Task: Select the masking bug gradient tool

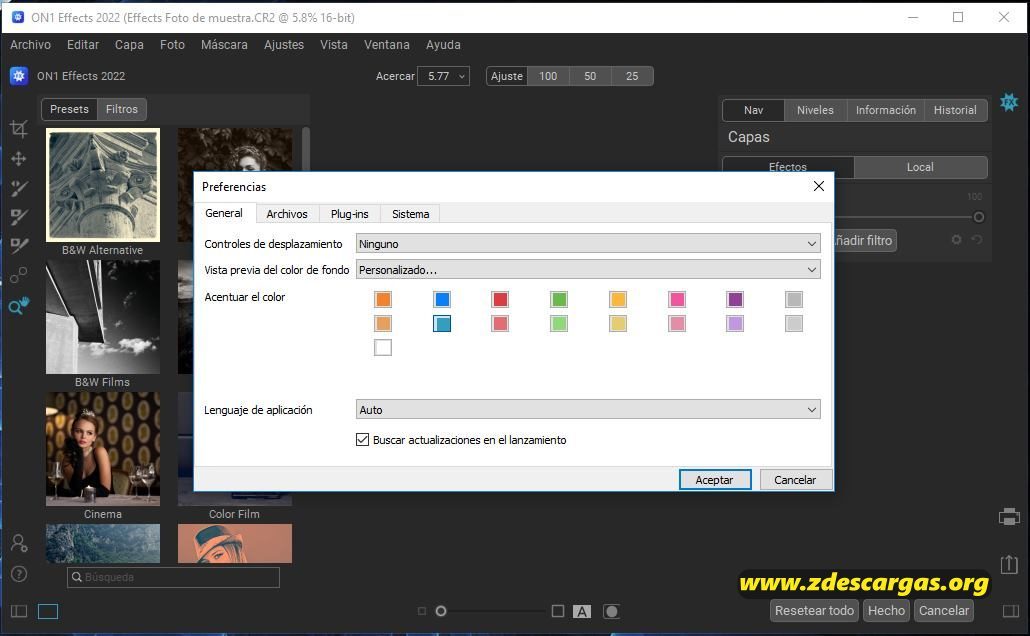Action: [19, 217]
